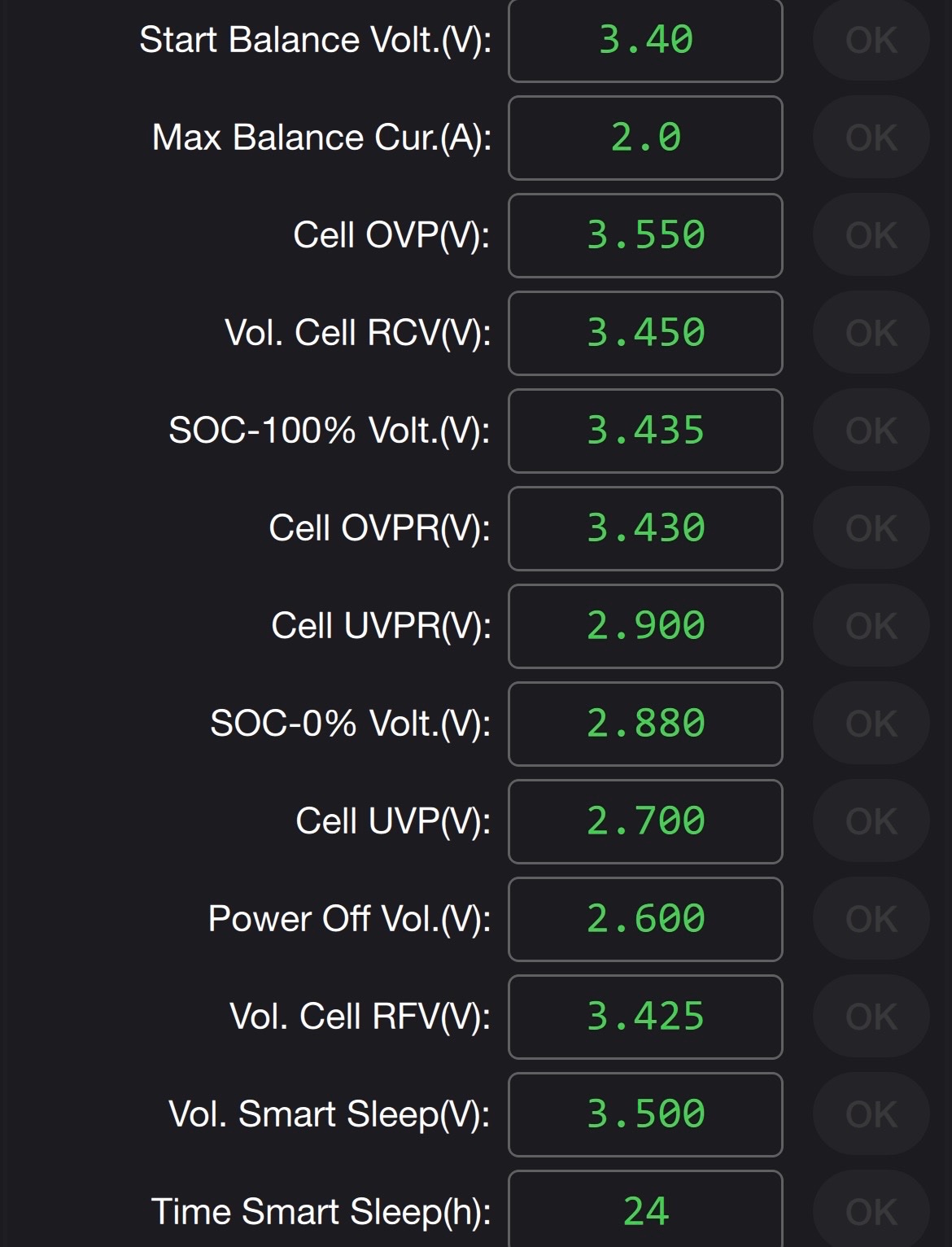952x1247 pixels.
Task: Select the Cell UVPR input box
Action: point(645,626)
